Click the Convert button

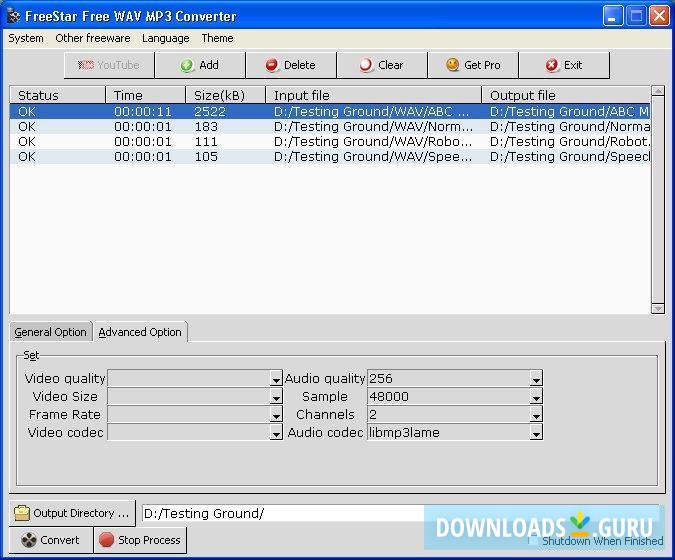coord(51,540)
